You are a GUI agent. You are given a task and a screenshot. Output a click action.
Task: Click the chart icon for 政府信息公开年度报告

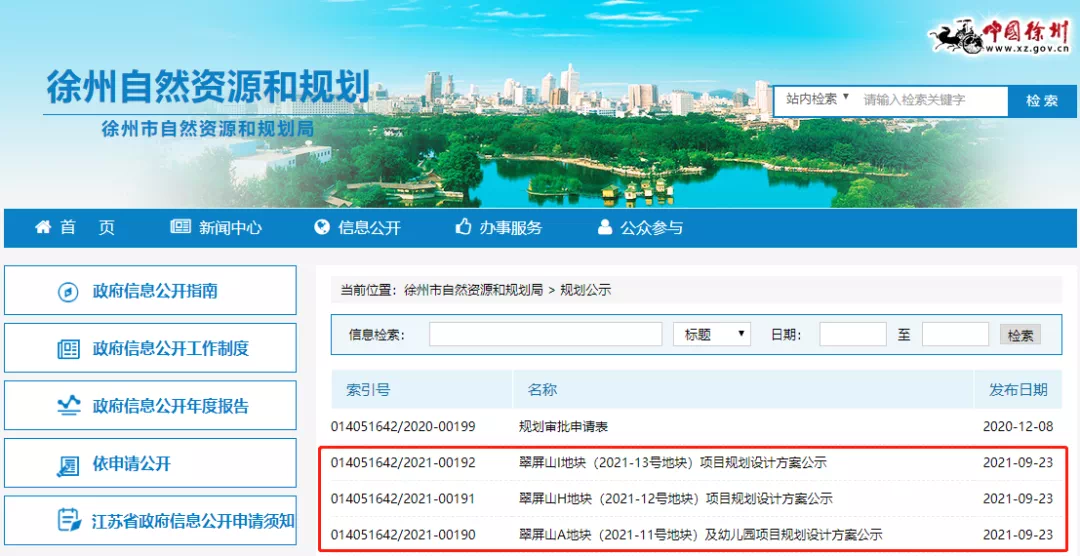click(x=68, y=406)
